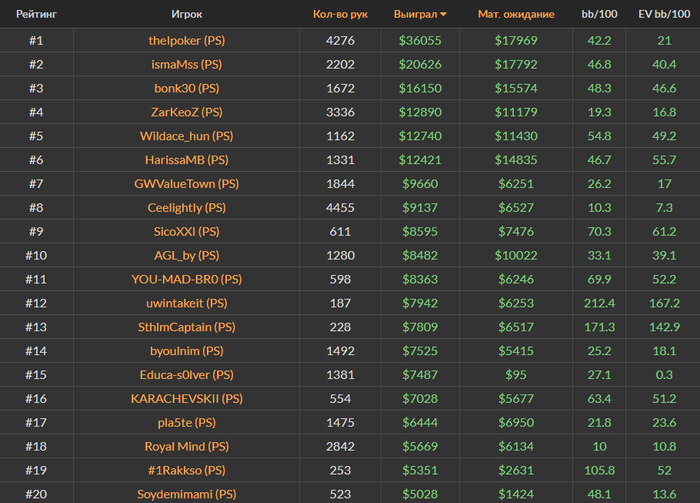Click the Рейтинг column header
The width and height of the screenshot is (700, 503).
[x=36, y=14]
